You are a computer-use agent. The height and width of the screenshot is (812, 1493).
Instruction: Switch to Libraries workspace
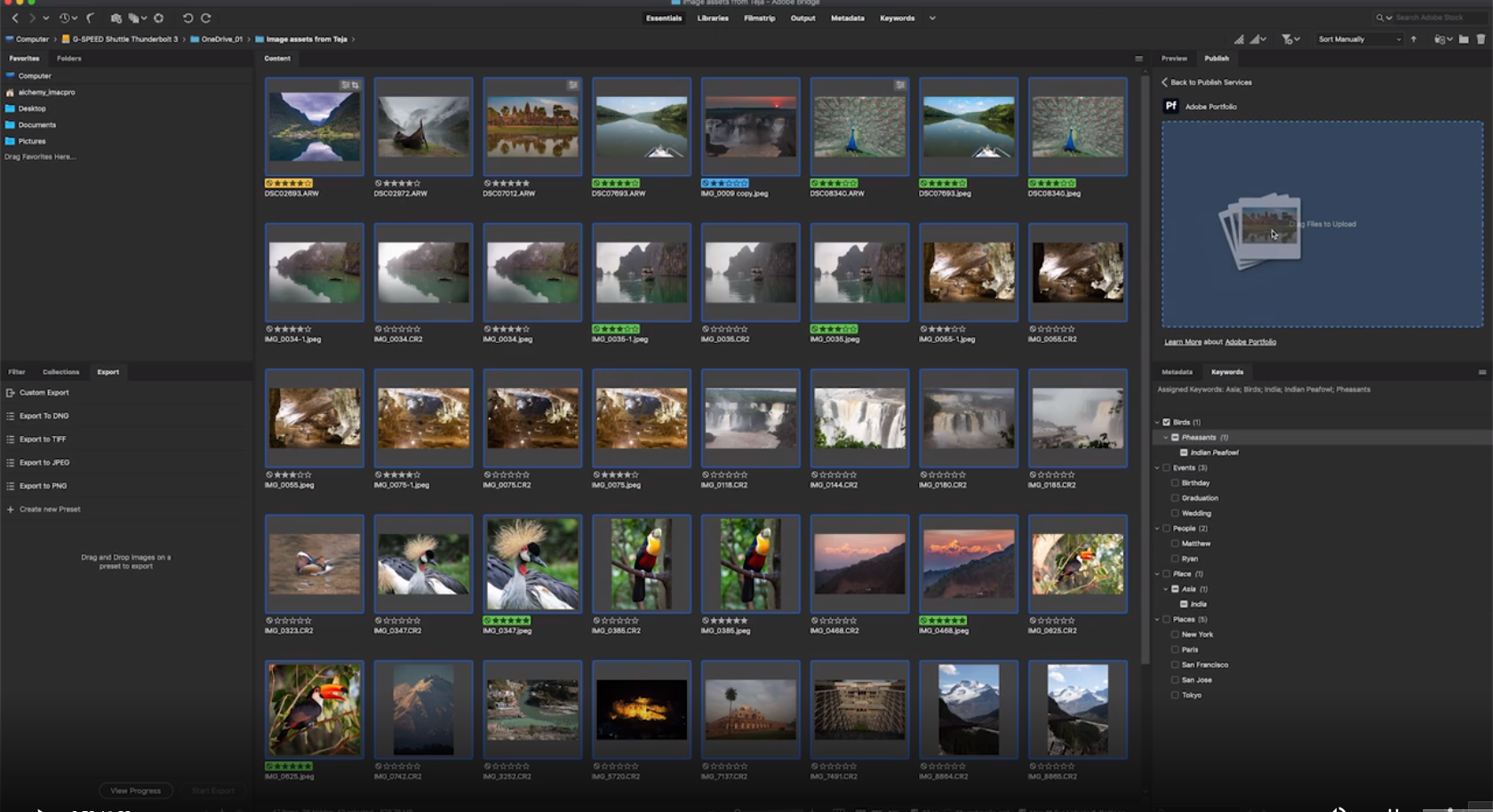tap(713, 18)
